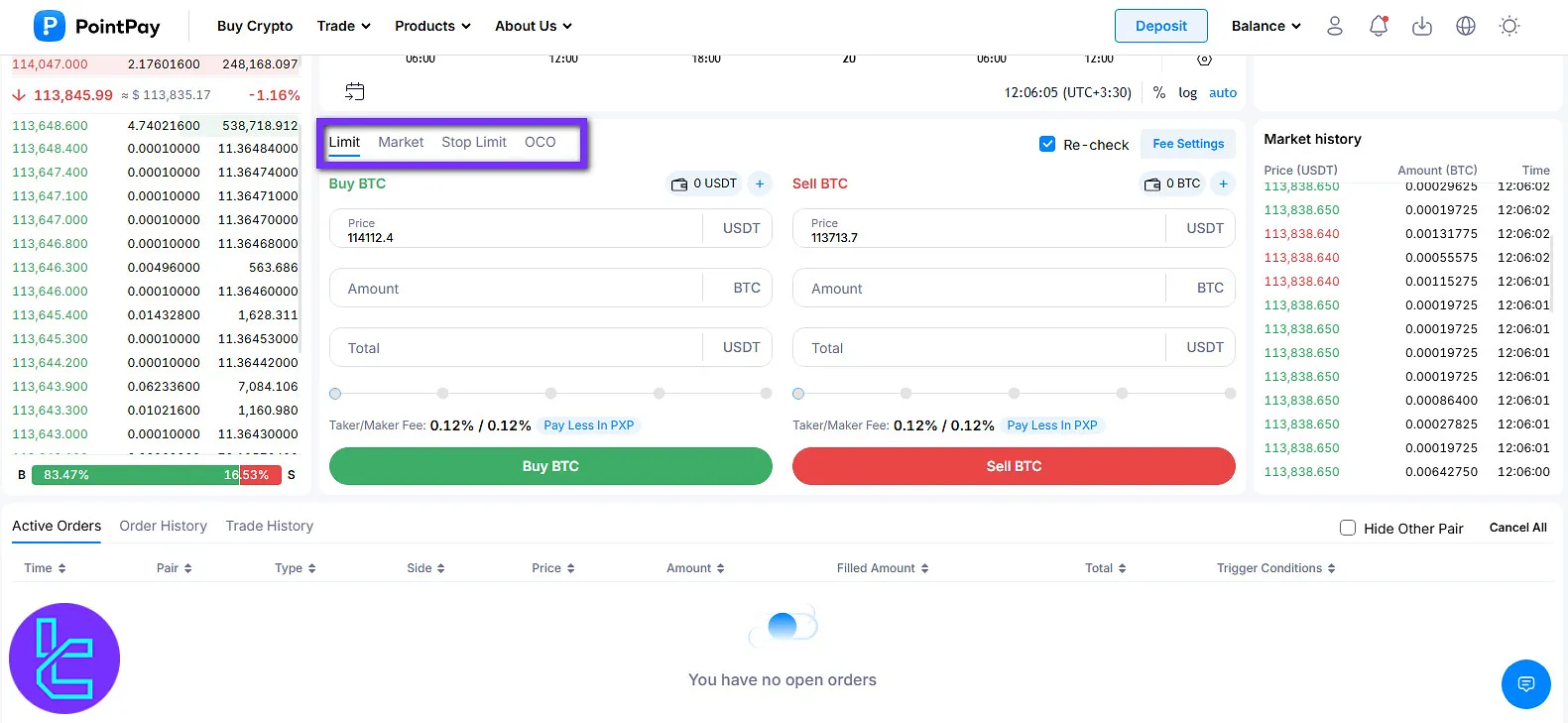Toggle log scale on the chart
Image resolution: width=1568 pixels, height=723 pixels.
click(x=1187, y=92)
